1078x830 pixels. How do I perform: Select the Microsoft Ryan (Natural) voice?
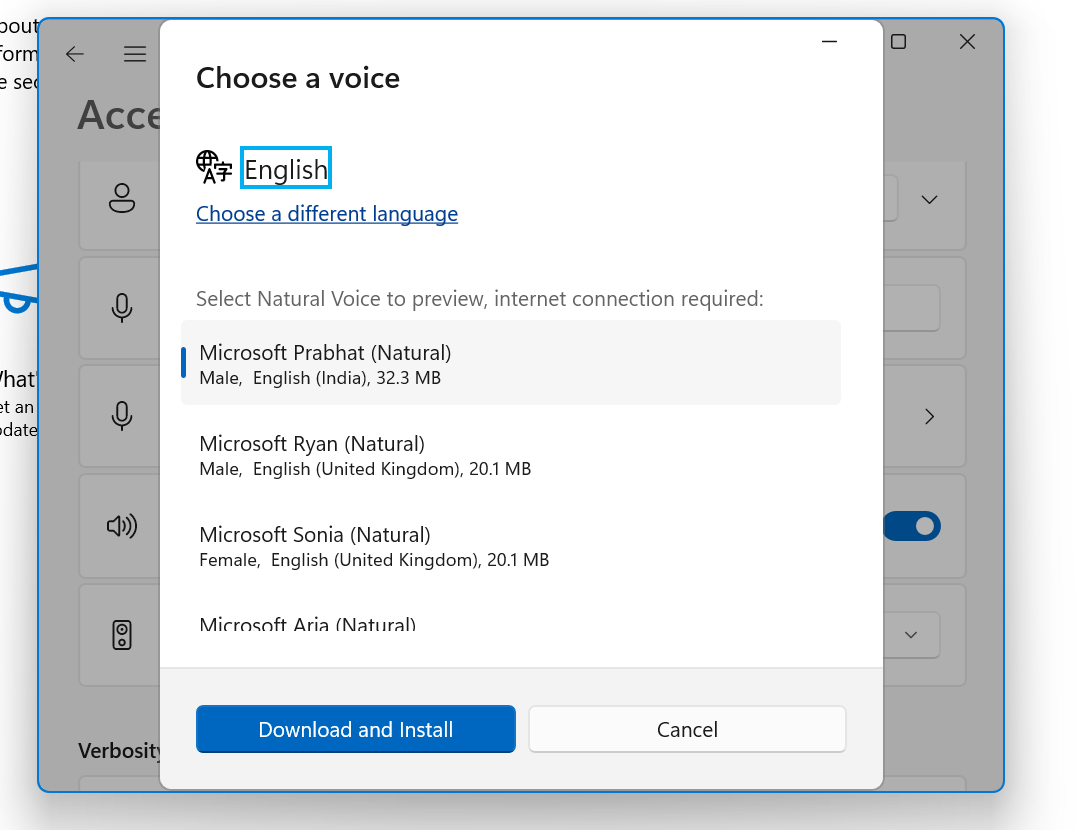(x=511, y=455)
